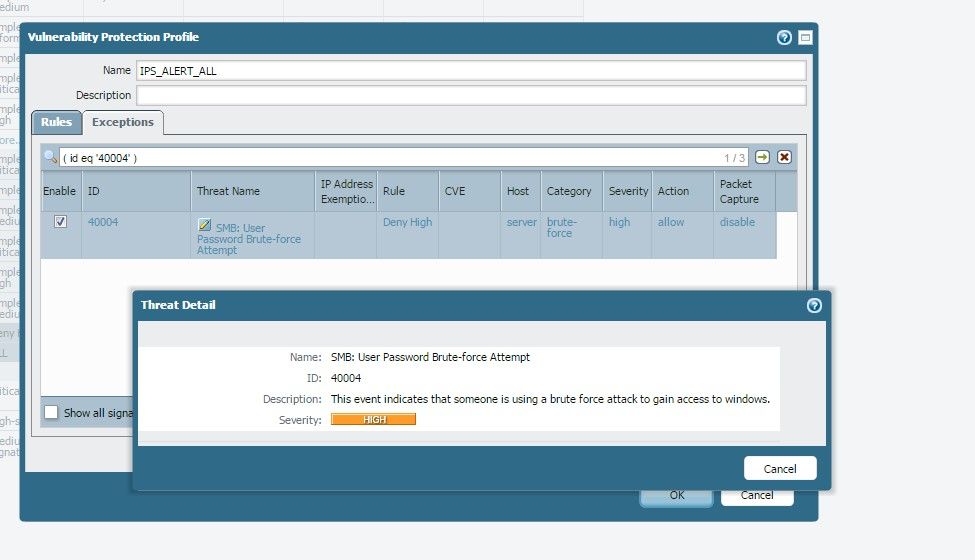Click the Threat Detail help icon
The width and height of the screenshot is (975, 560).
tap(814, 305)
